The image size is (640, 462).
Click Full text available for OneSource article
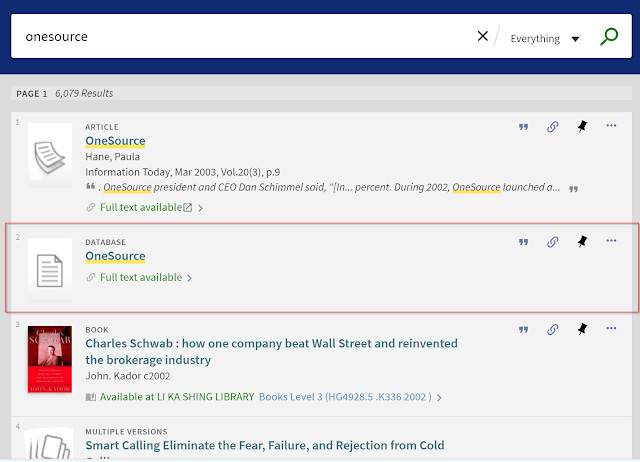[141, 207]
